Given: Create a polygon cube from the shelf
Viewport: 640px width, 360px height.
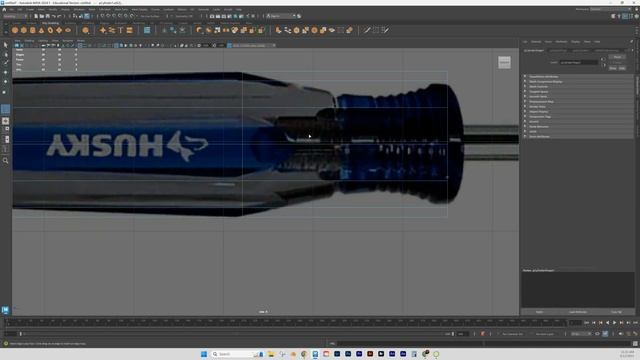Looking at the screenshot, I should (x=24, y=30).
